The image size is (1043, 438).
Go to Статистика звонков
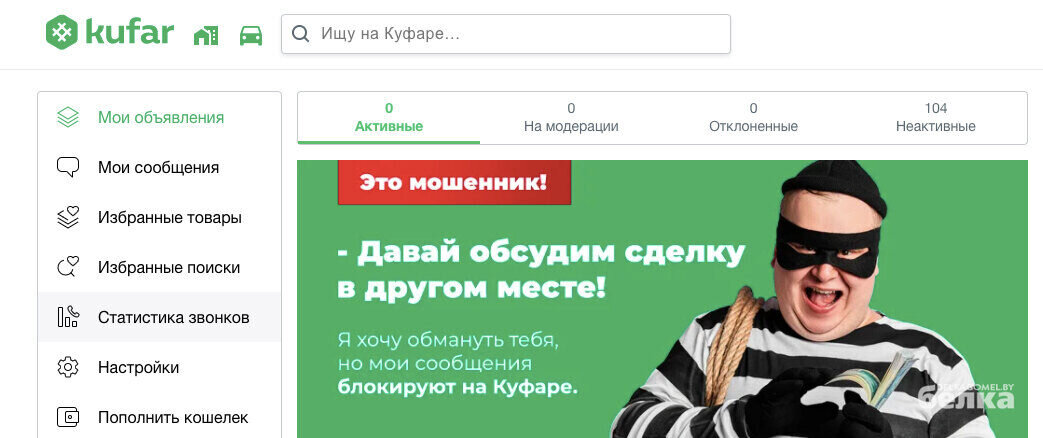point(160,318)
